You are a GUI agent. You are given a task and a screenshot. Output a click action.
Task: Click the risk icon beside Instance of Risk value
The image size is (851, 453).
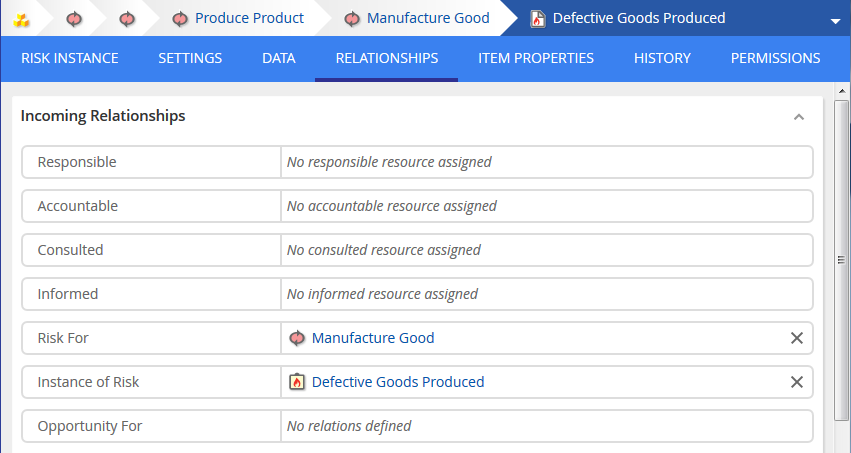point(297,382)
